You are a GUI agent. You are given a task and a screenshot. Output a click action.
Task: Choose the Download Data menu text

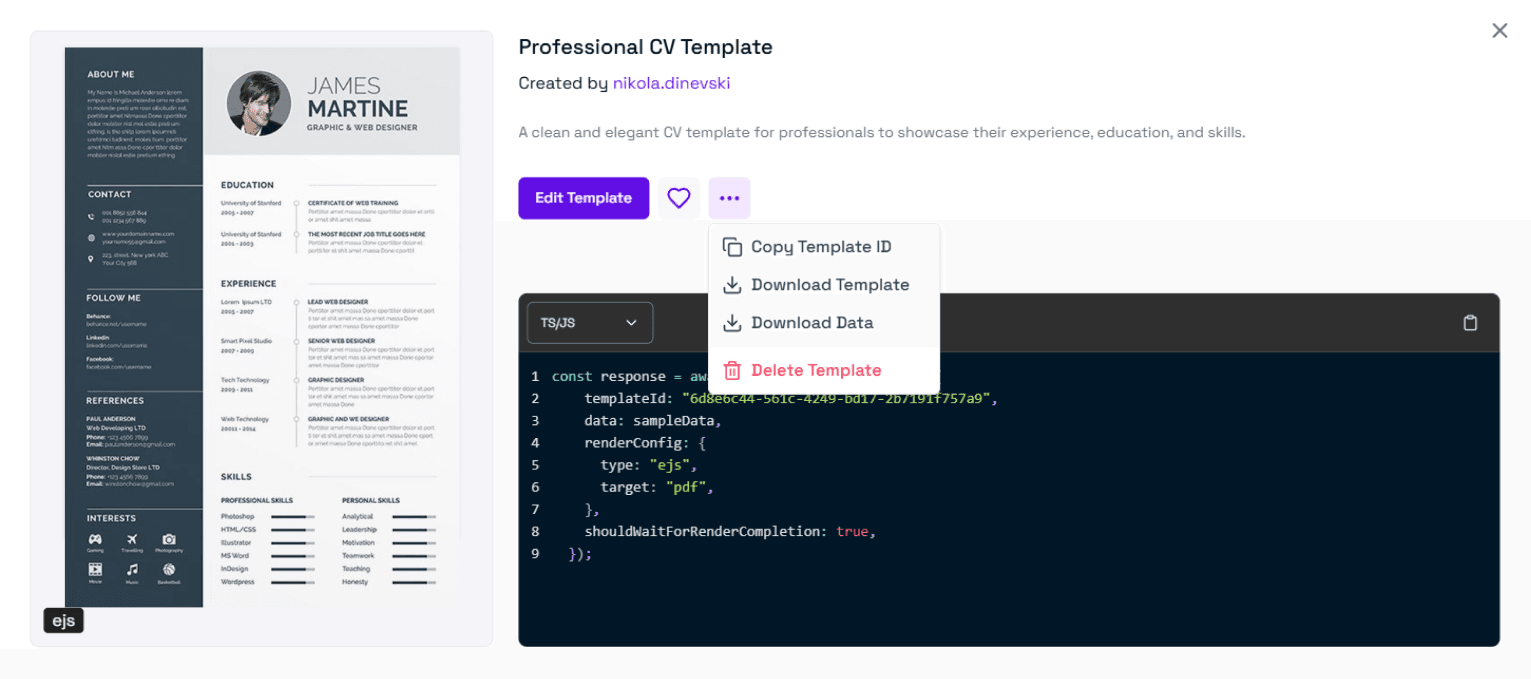coord(812,323)
